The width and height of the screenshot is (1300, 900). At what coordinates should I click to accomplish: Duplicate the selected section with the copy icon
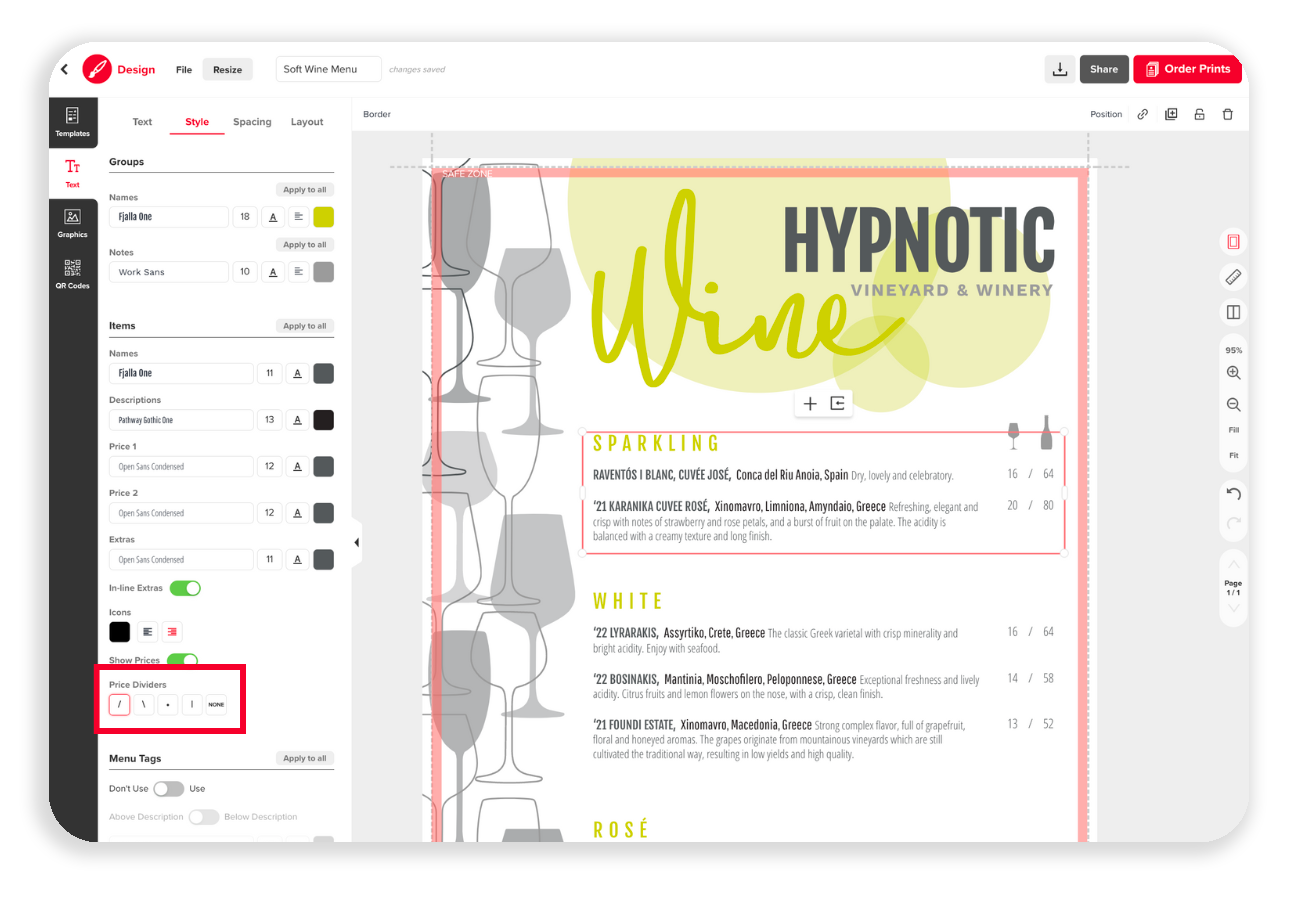[1171, 114]
